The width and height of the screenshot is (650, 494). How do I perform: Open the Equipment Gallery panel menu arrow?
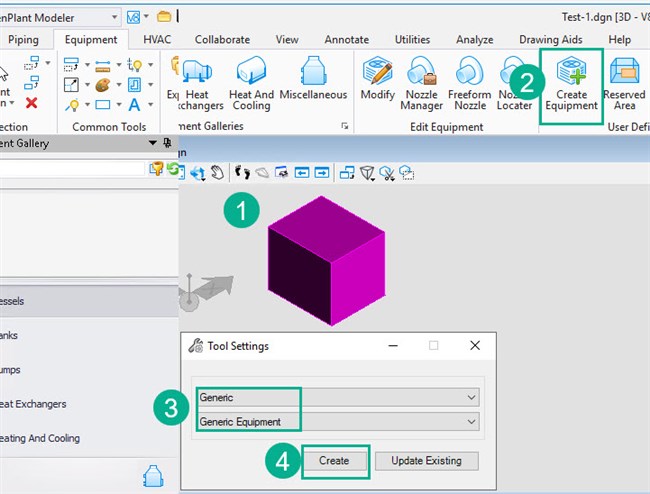153,143
